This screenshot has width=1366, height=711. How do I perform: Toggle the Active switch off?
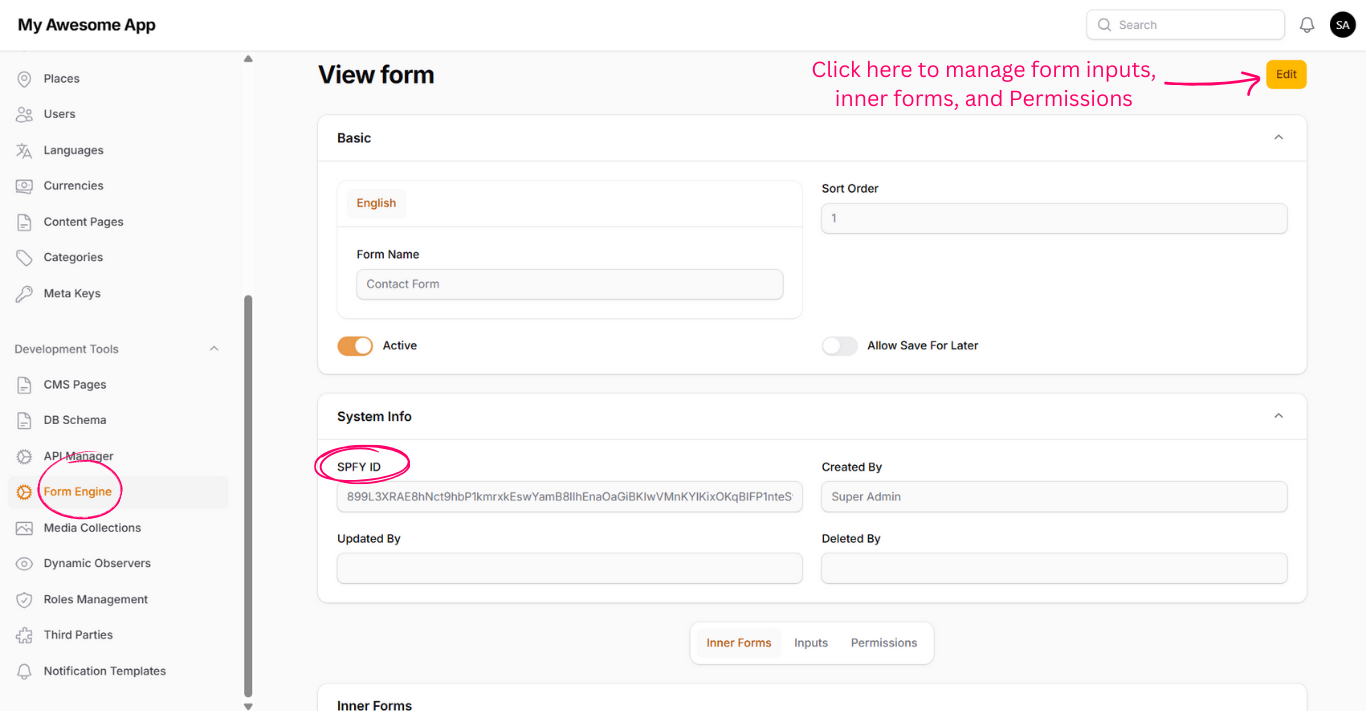[355, 346]
